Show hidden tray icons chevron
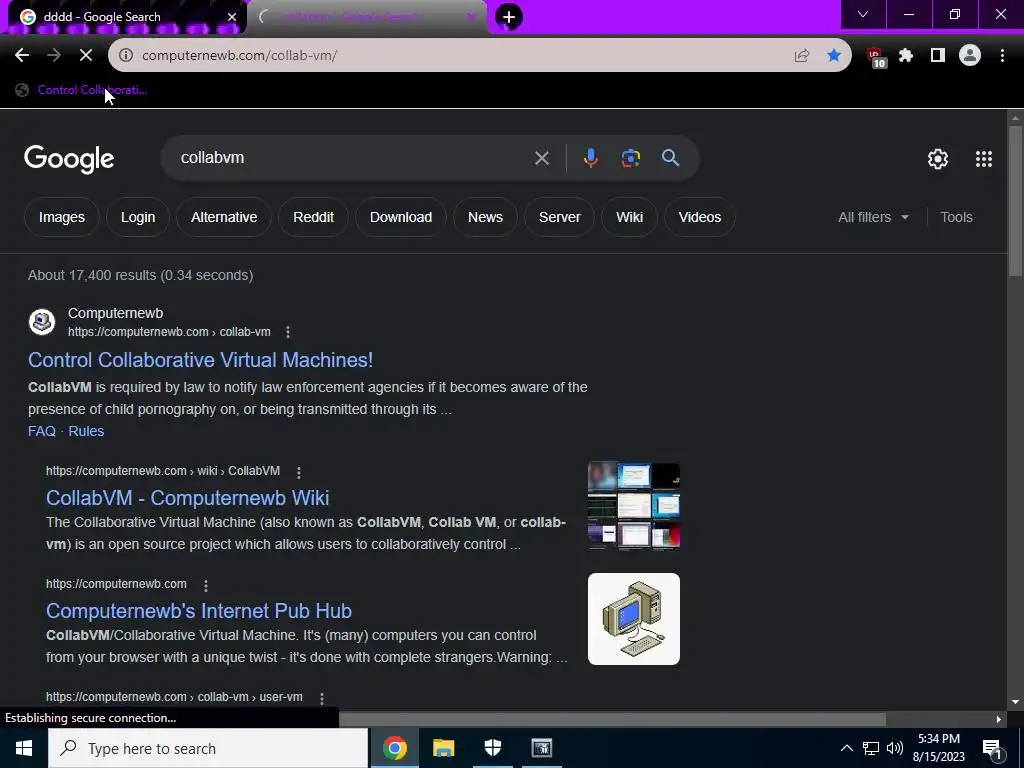The image size is (1024, 768). 846,748
